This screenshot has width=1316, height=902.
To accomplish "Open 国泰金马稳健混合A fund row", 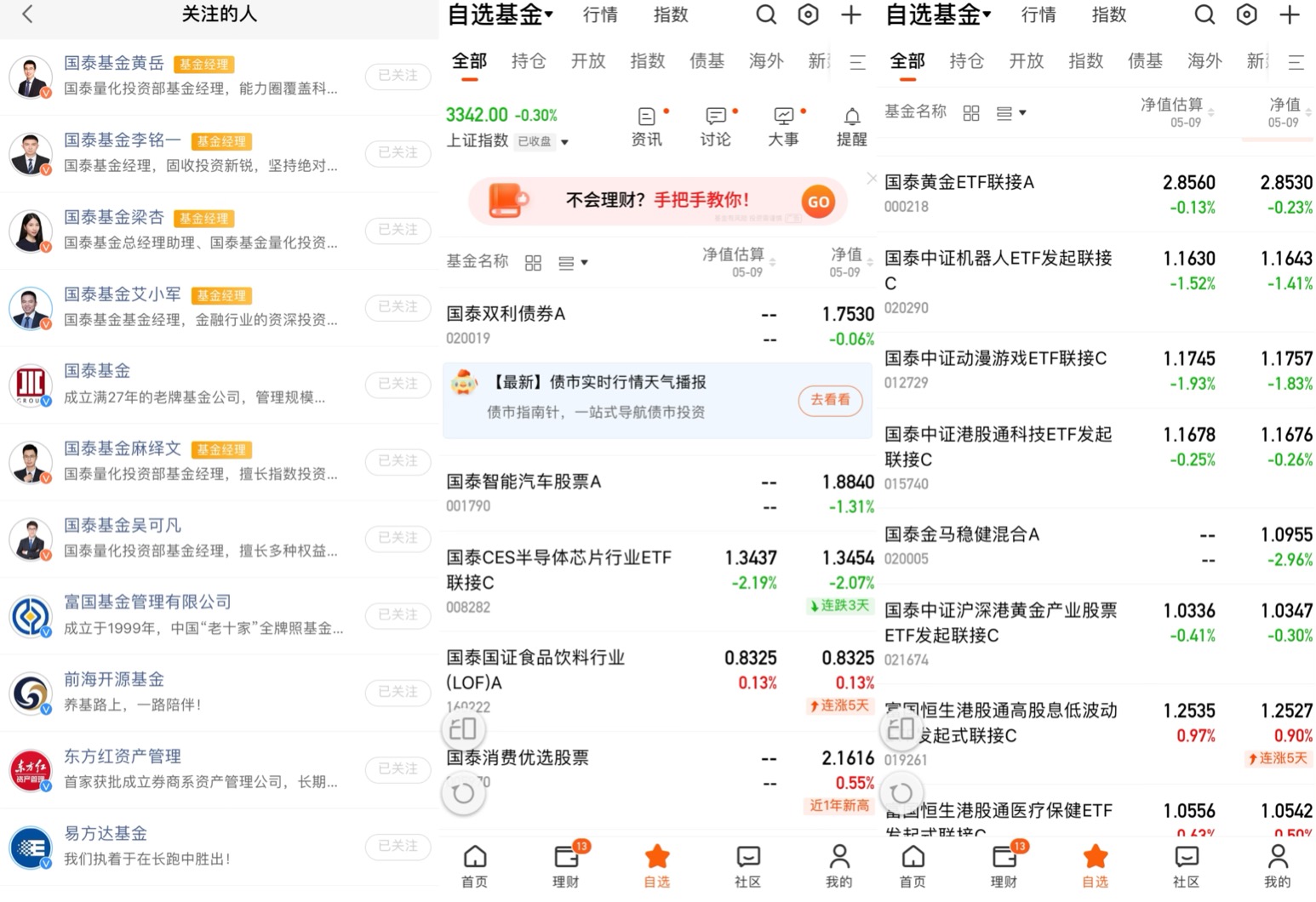I will pyautogui.click(x=1098, y=545).
